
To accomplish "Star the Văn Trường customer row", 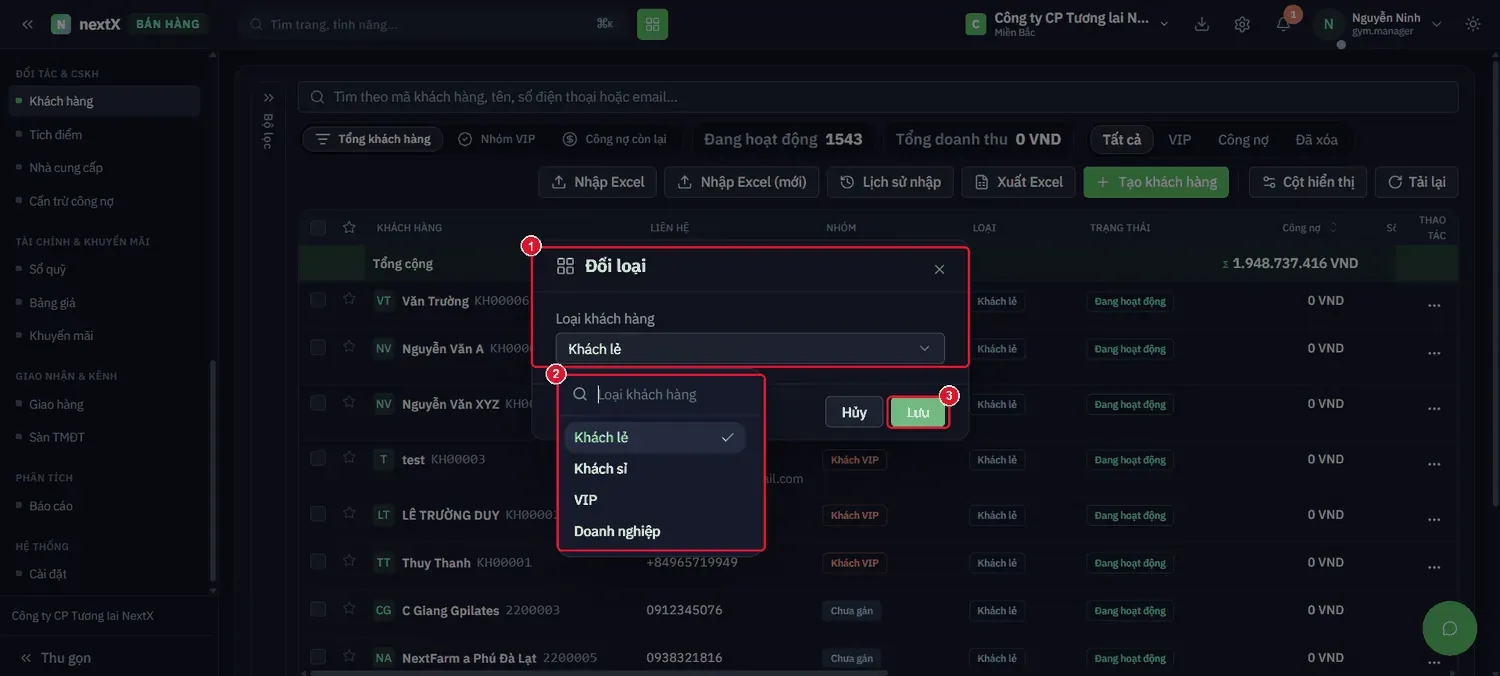I will click(349, 299).
